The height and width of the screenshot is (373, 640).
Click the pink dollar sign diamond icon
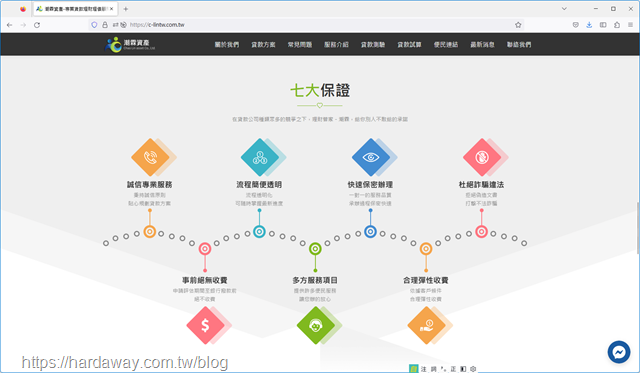(x=205, y=325)
